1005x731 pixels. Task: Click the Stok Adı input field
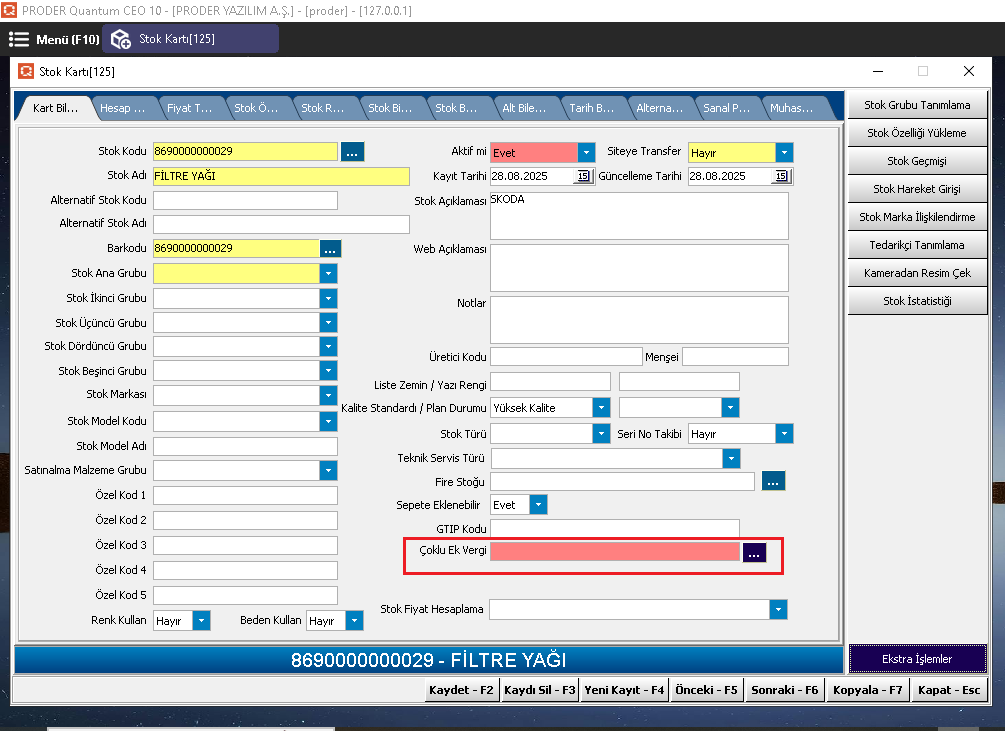pyautogui.click(x=281, y=176)
